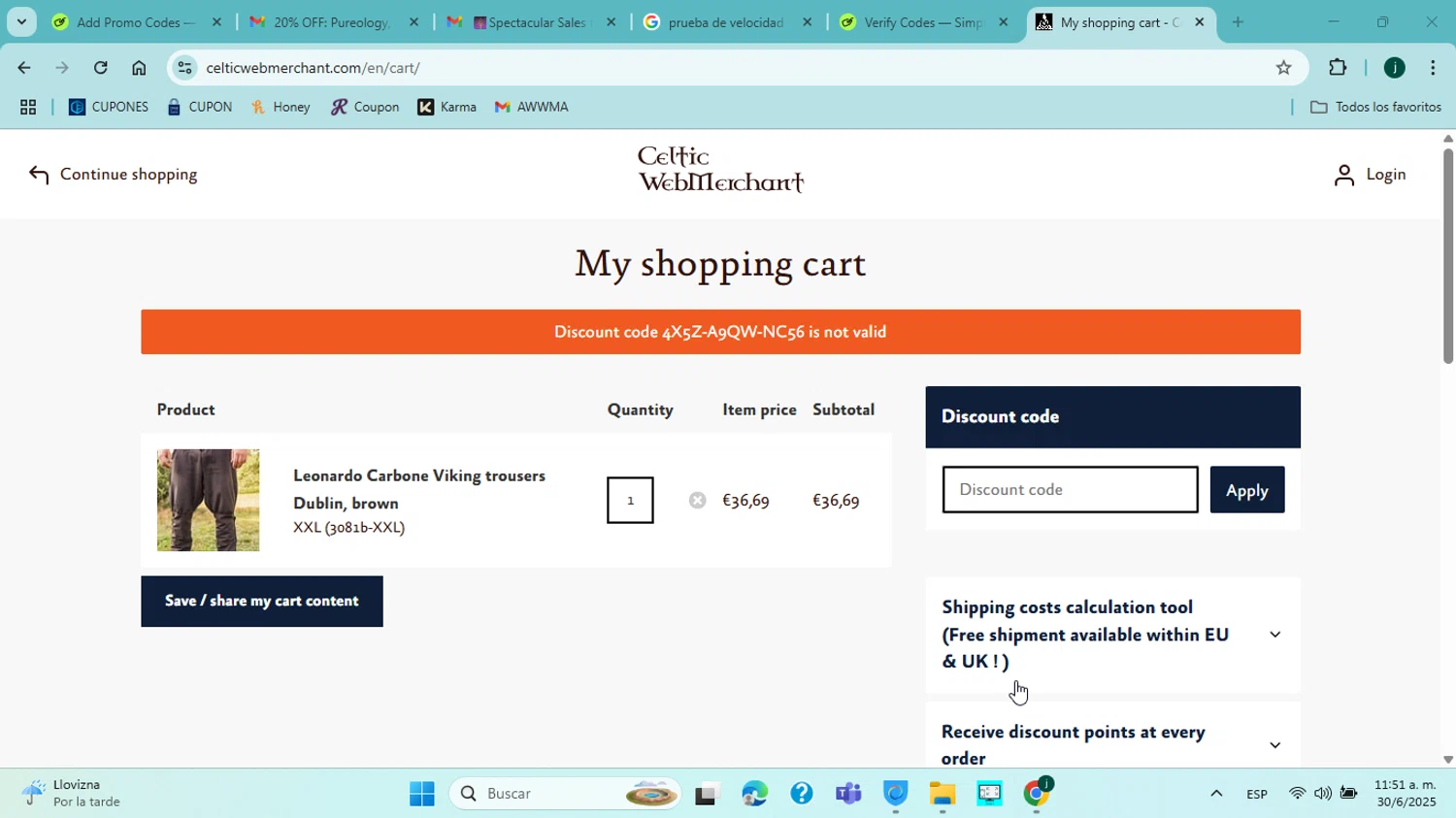Open Wi-Fi network settings in tray
This screenshot has width=1456, height=818.
click(1297, 795)
